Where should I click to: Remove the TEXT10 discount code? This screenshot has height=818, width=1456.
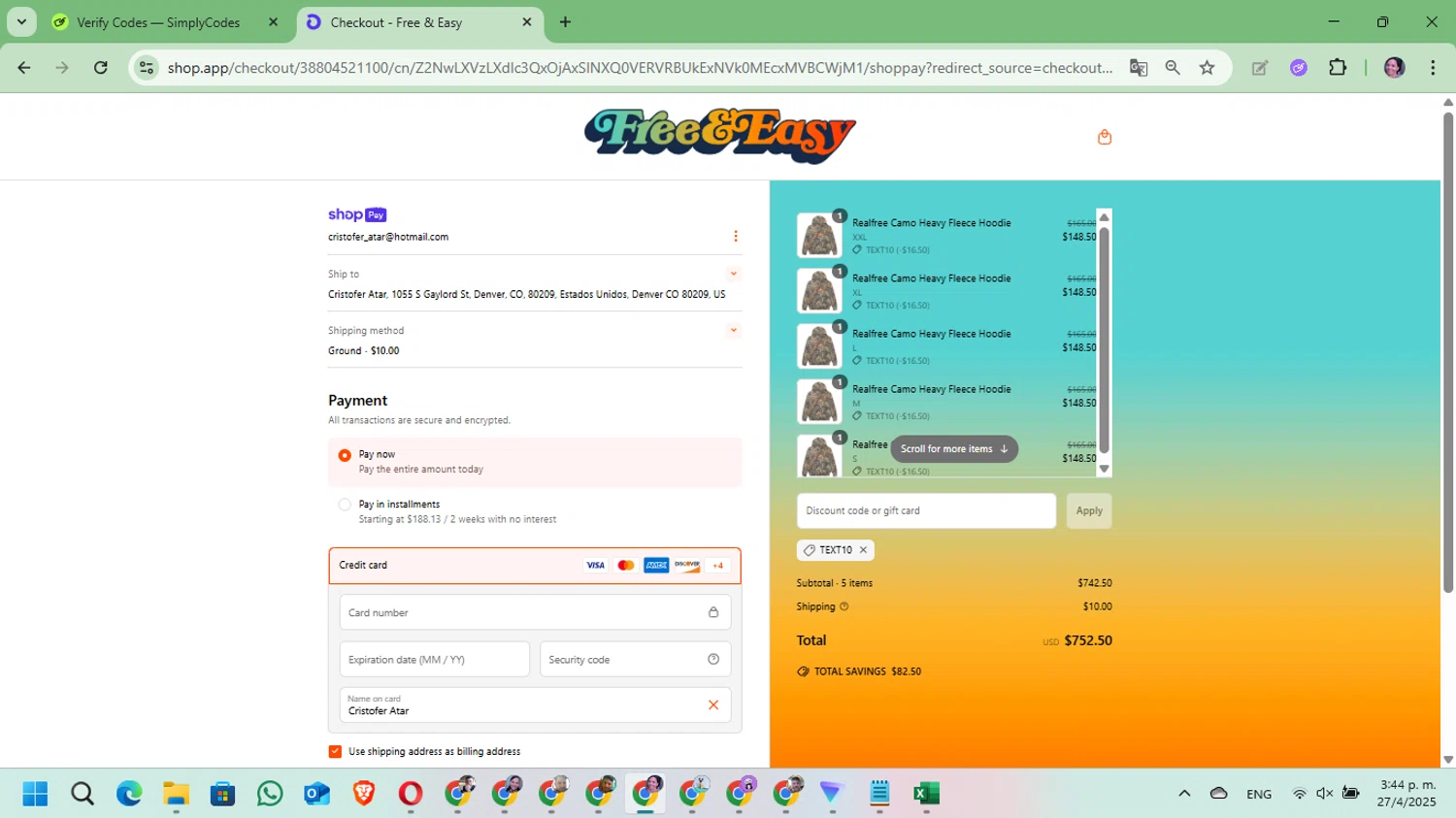[863, 550]
